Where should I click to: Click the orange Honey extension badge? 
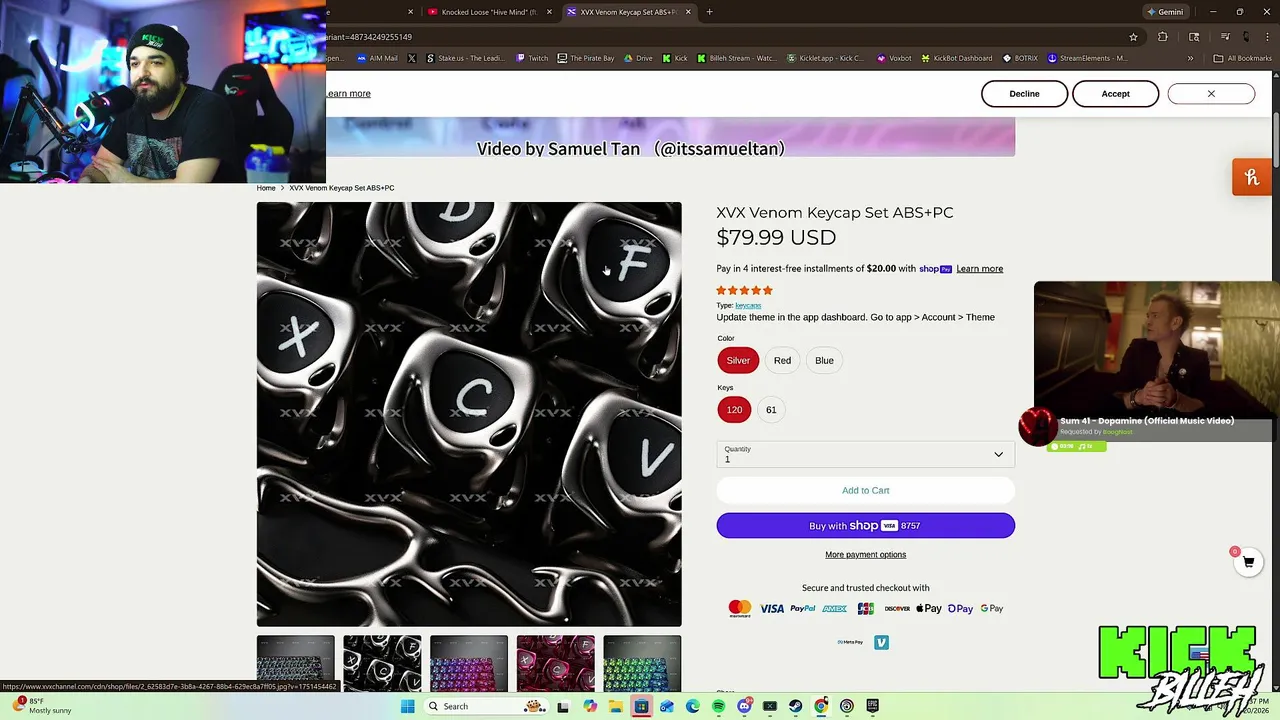pos(1251,178)
